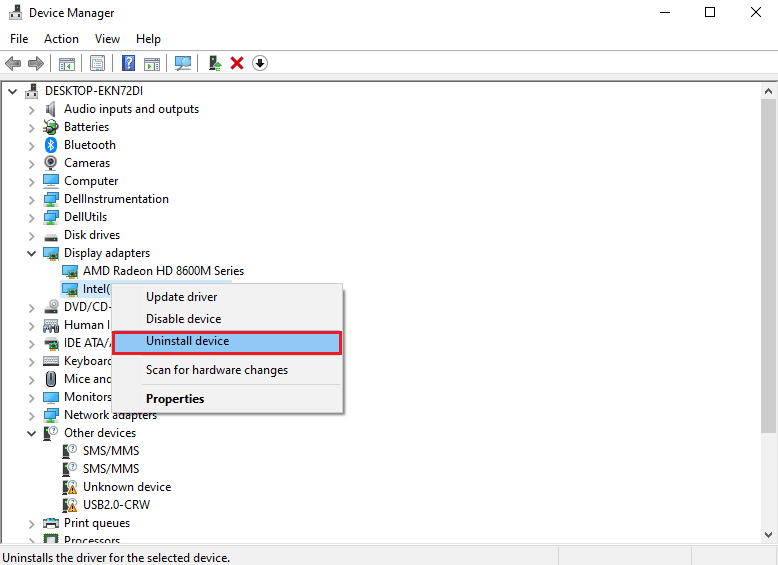Expand Audio inputs and outputs

(32, 110)
